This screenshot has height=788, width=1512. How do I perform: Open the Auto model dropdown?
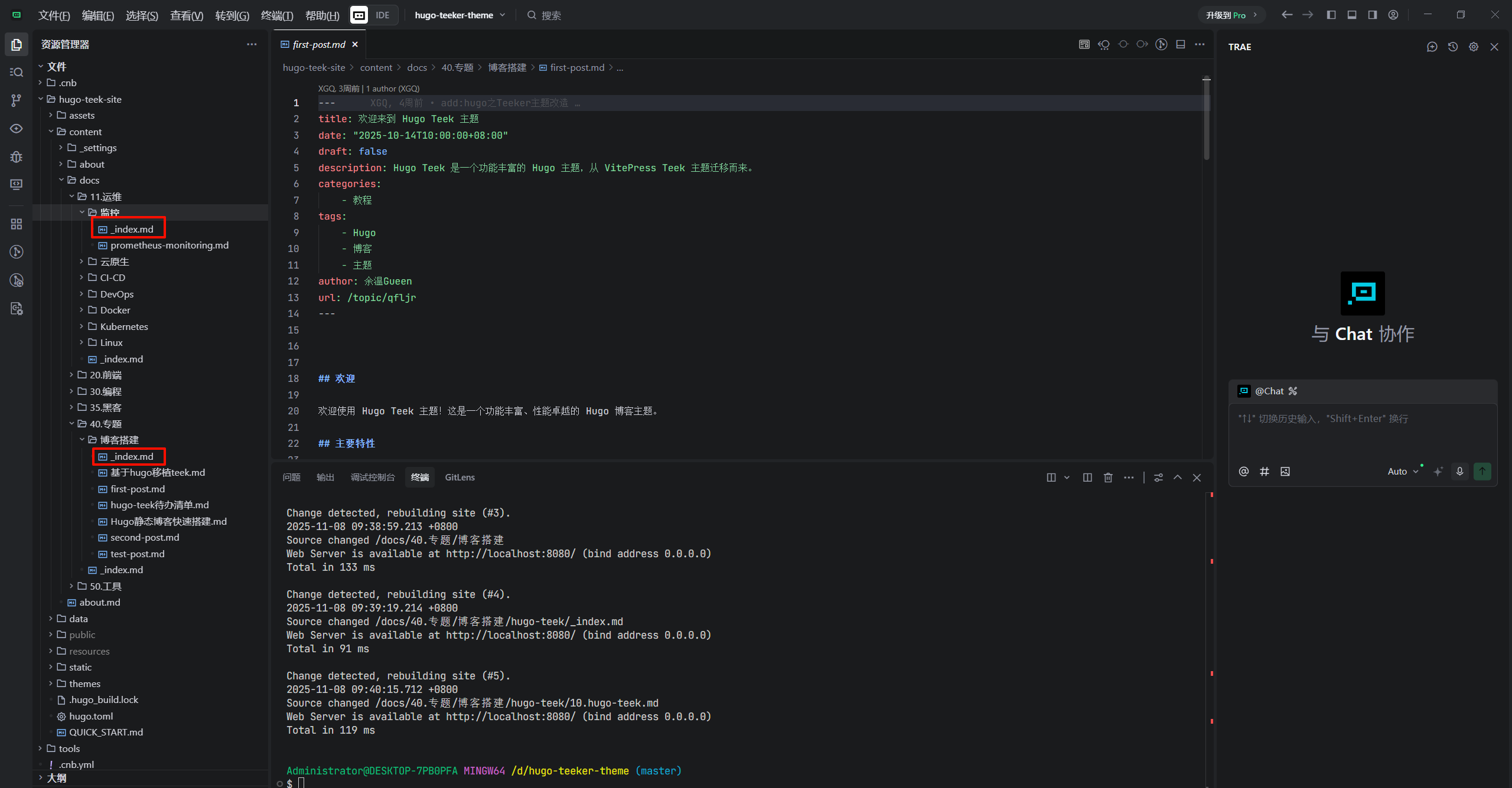tap(1403, 471)
